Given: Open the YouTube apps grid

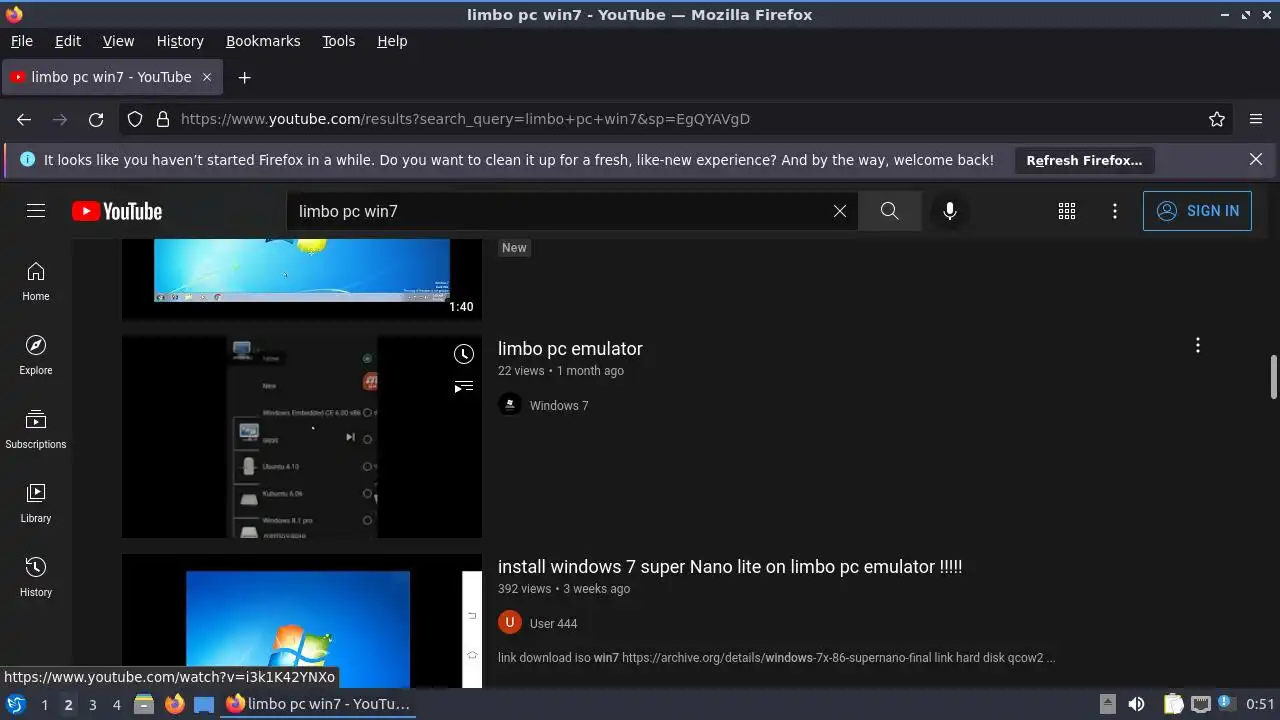Looking at the screenshot, I should 1067,211.
